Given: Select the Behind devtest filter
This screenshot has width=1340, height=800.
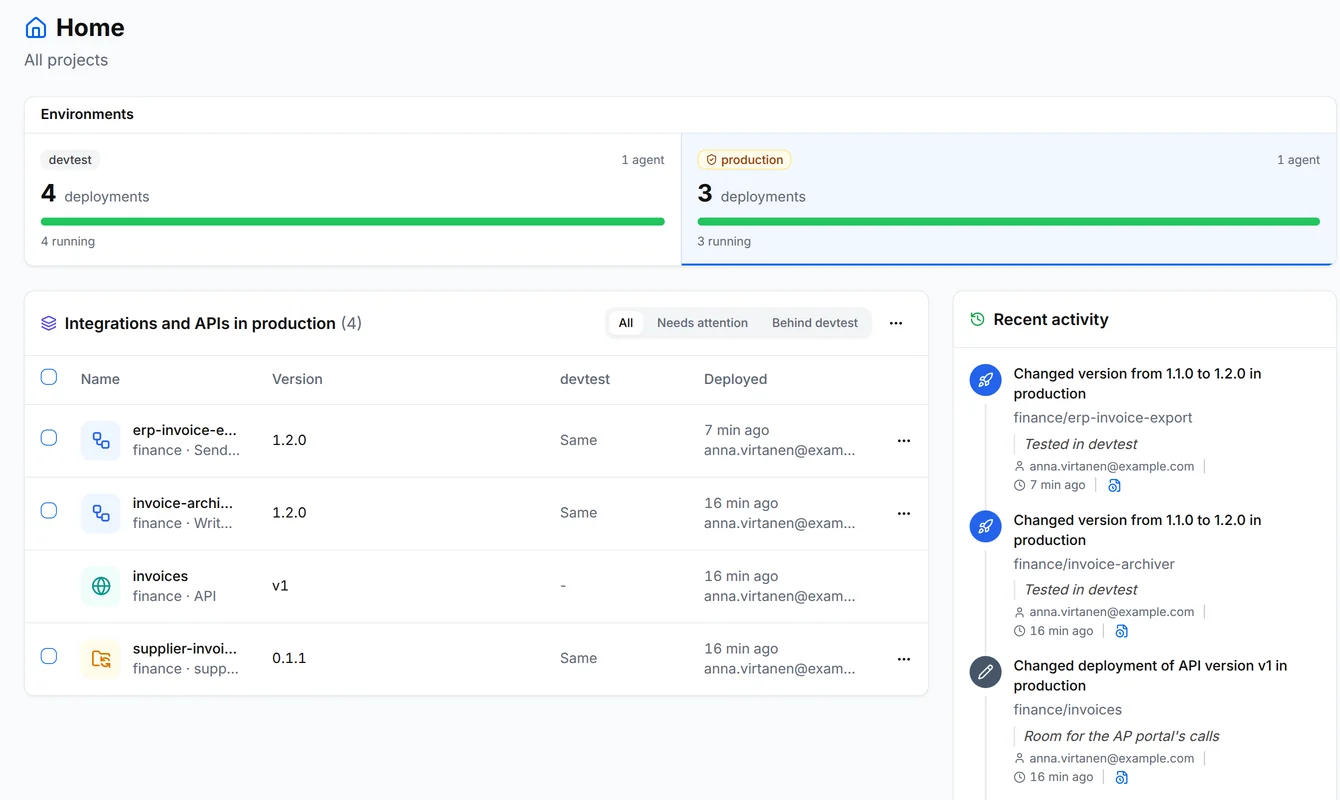Looking at the screenshot, I should pyautogui.click(x=815, y=323).
